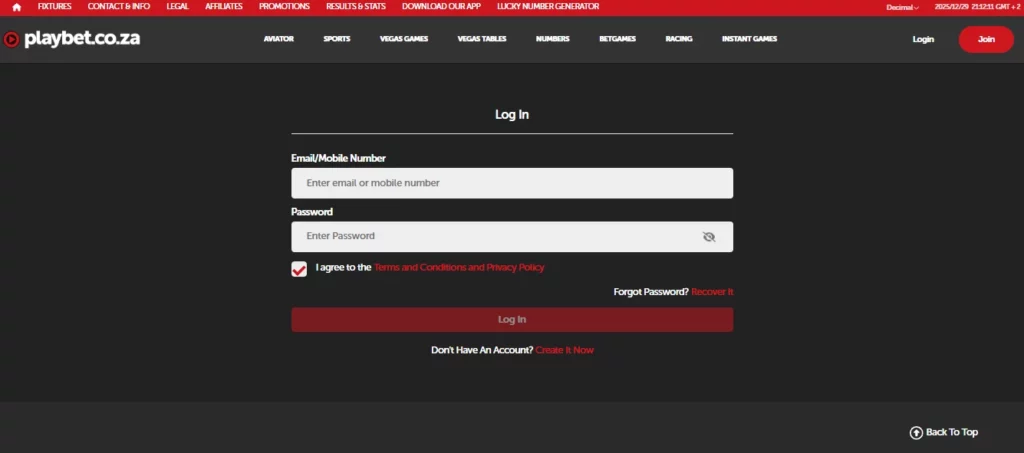Click the red Join button

click(985, 39)
